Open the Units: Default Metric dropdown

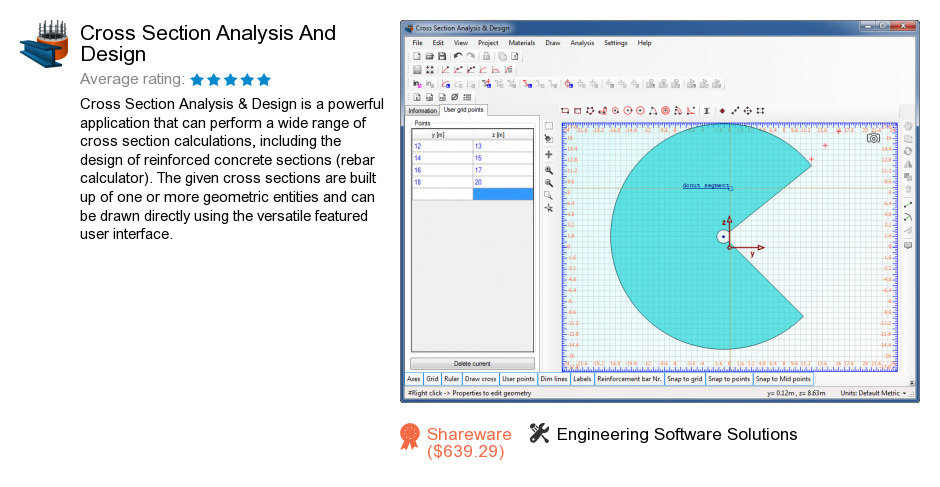873,393
